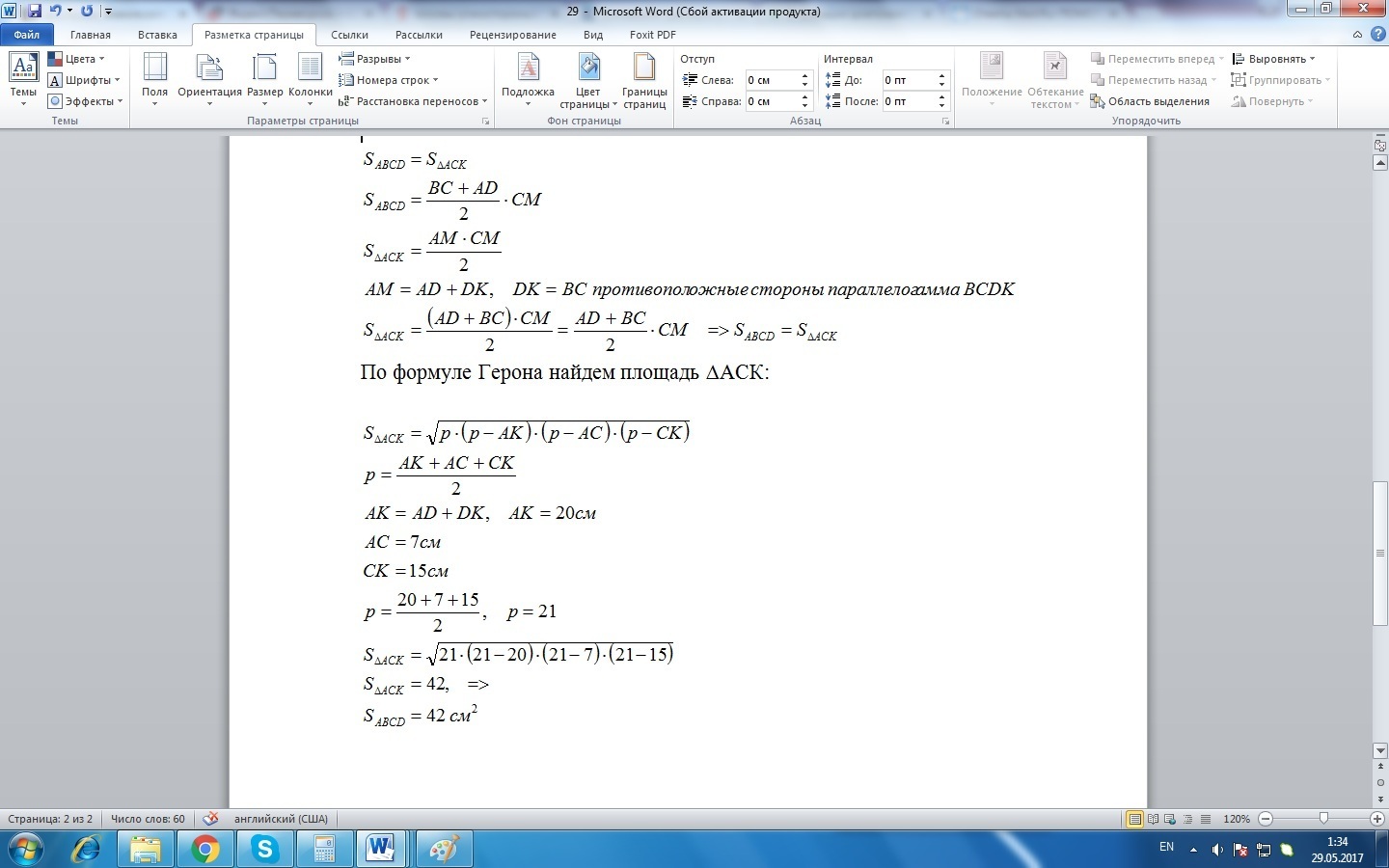Click the zoom slider handle
The image size is (1389, 868).
click(x=1323, y=819)
